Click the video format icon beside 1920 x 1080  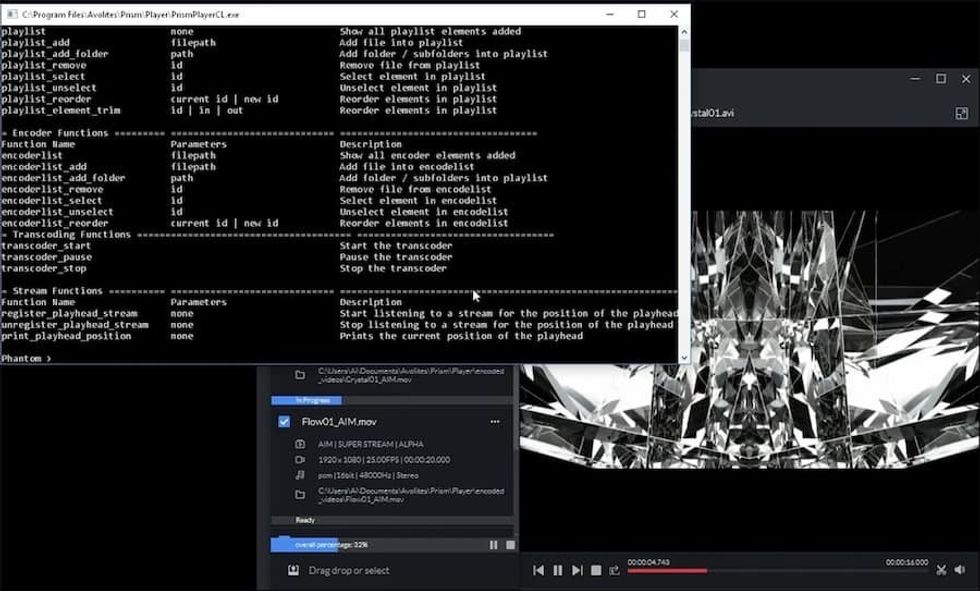(x=300, y=458)
